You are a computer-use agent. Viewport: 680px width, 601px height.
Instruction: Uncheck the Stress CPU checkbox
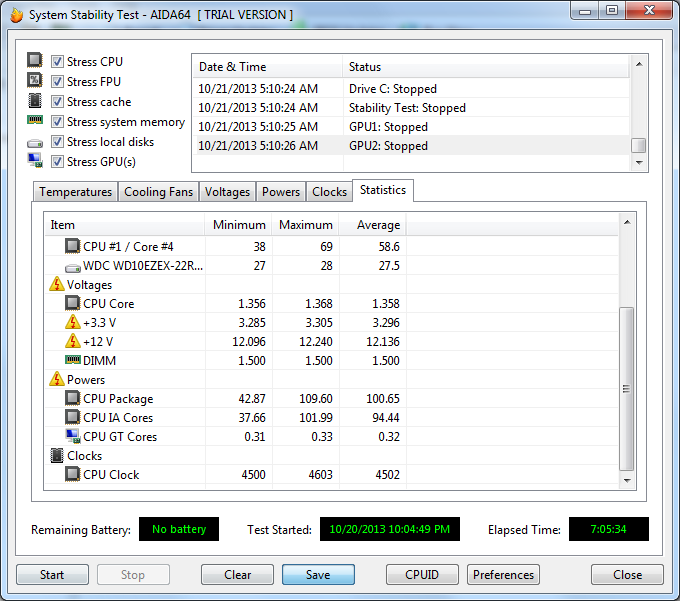coord(57,62)
